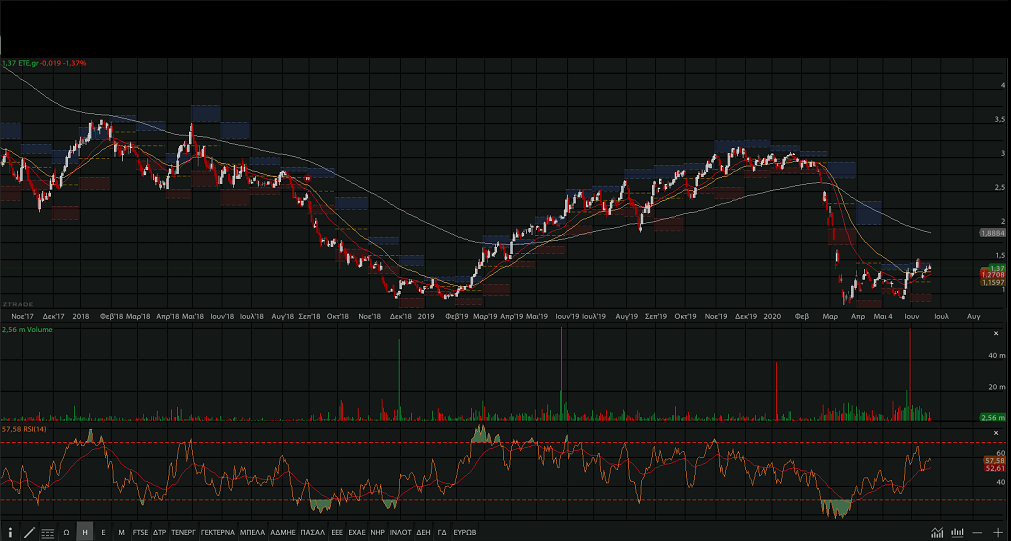Image resolution: width=1011 pixels, height=541 pixels.
Task: Zoom out with the minus icon
Action: pyautogui.click(x=977, y=533)
